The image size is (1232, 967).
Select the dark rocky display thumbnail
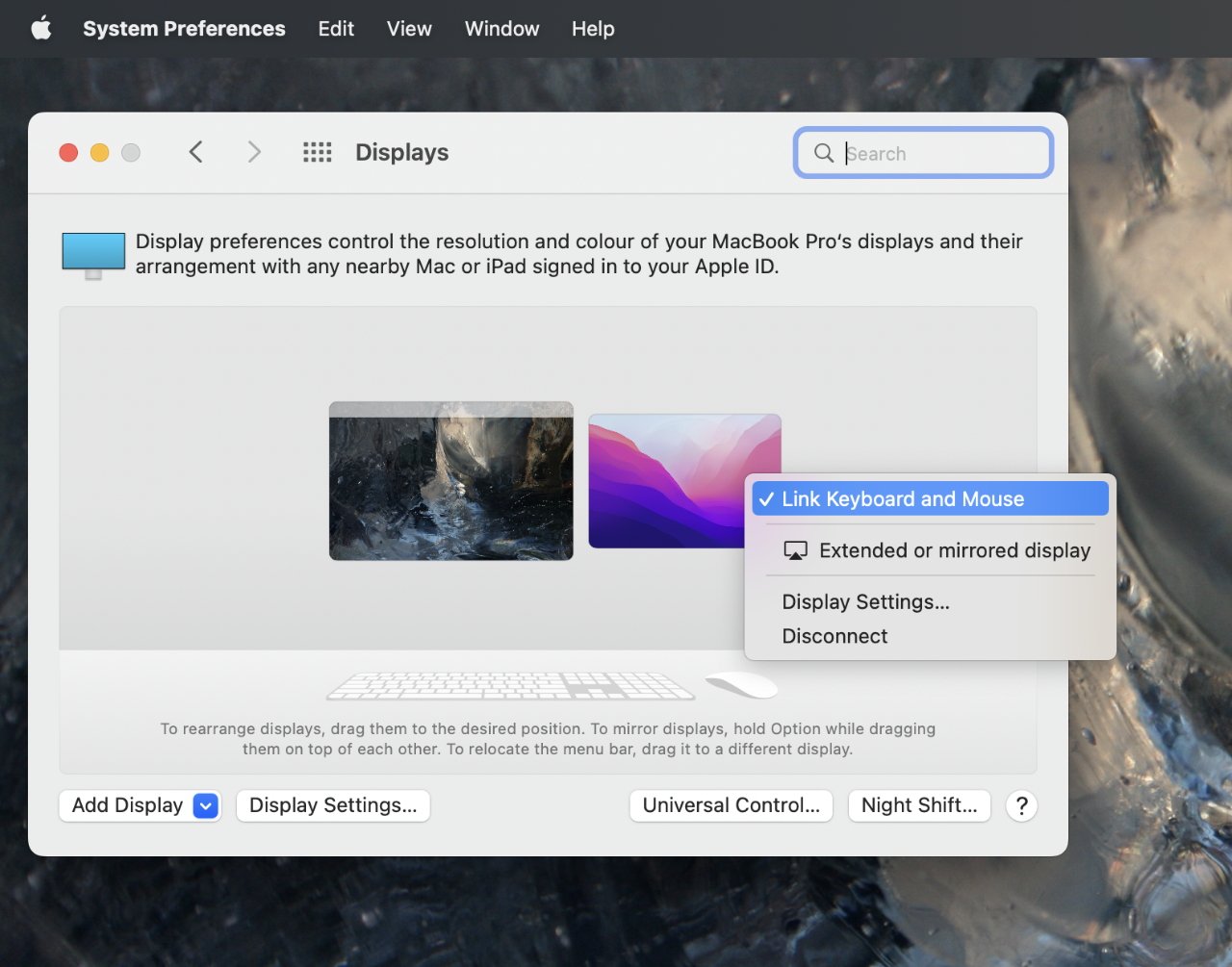pos(451,481)
